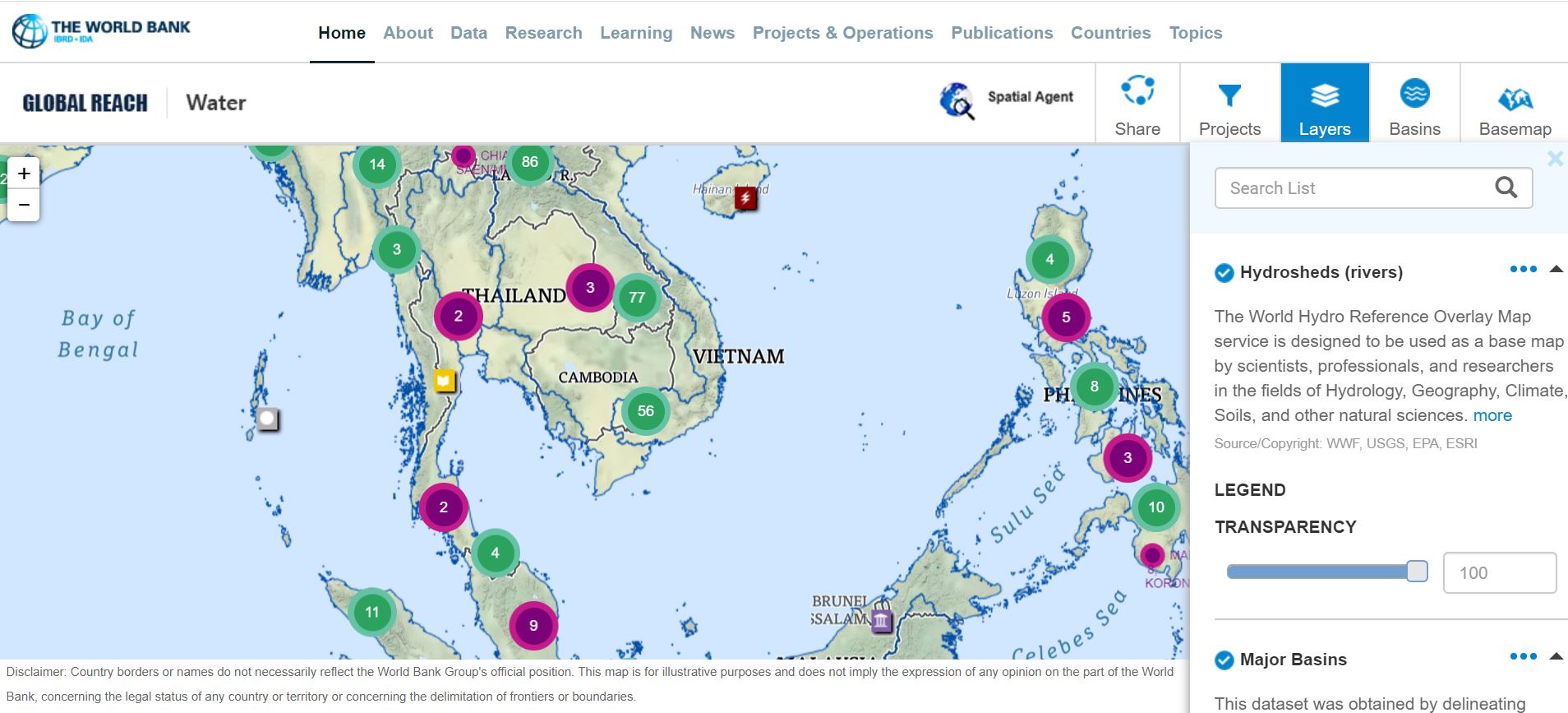Open Major Basins options menu
The image size is (1568, 713).
pos(1523,656)
